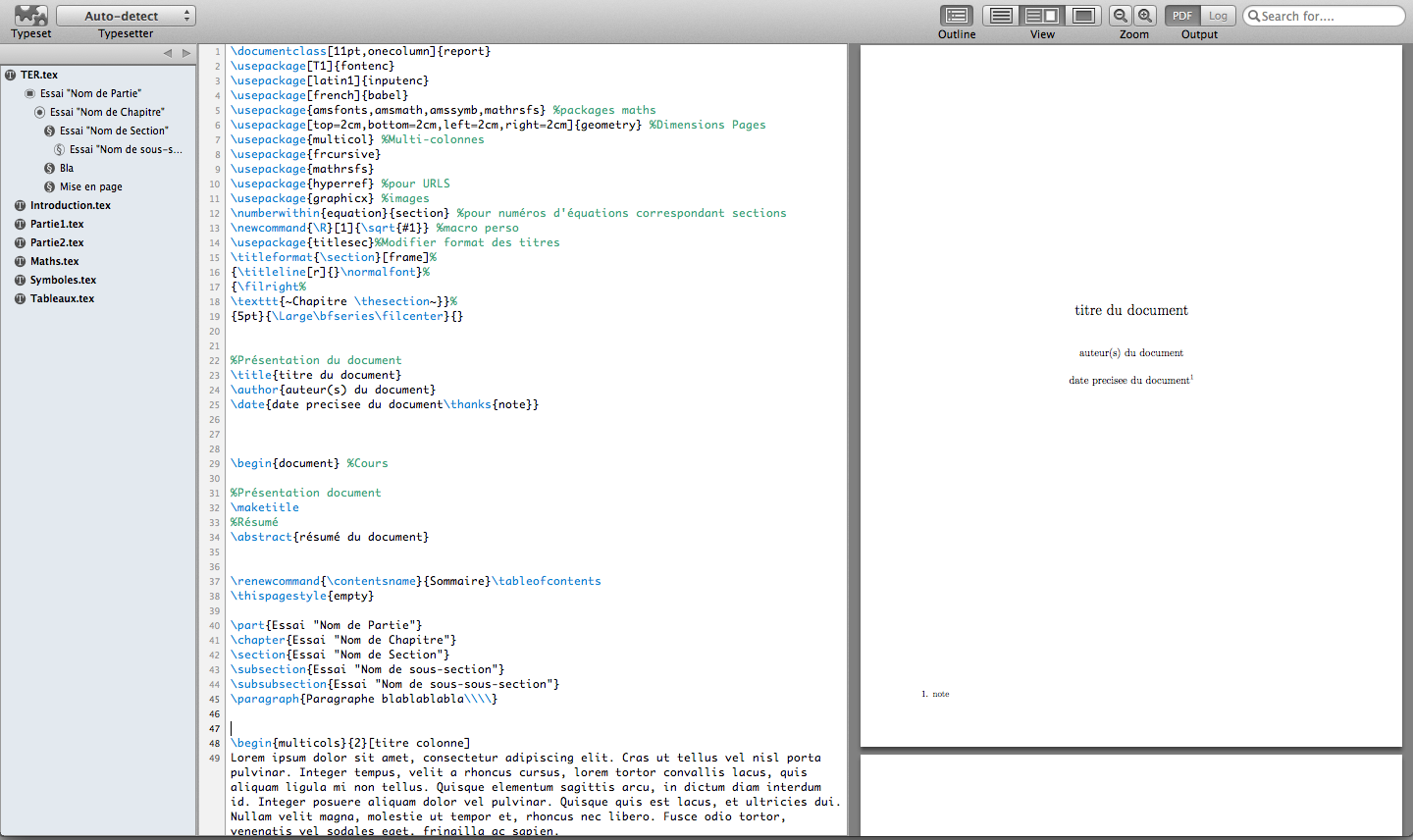Open Introduction.tex from the outline
The width and height of the screenshot is (1413, 840).
(70, 205)
